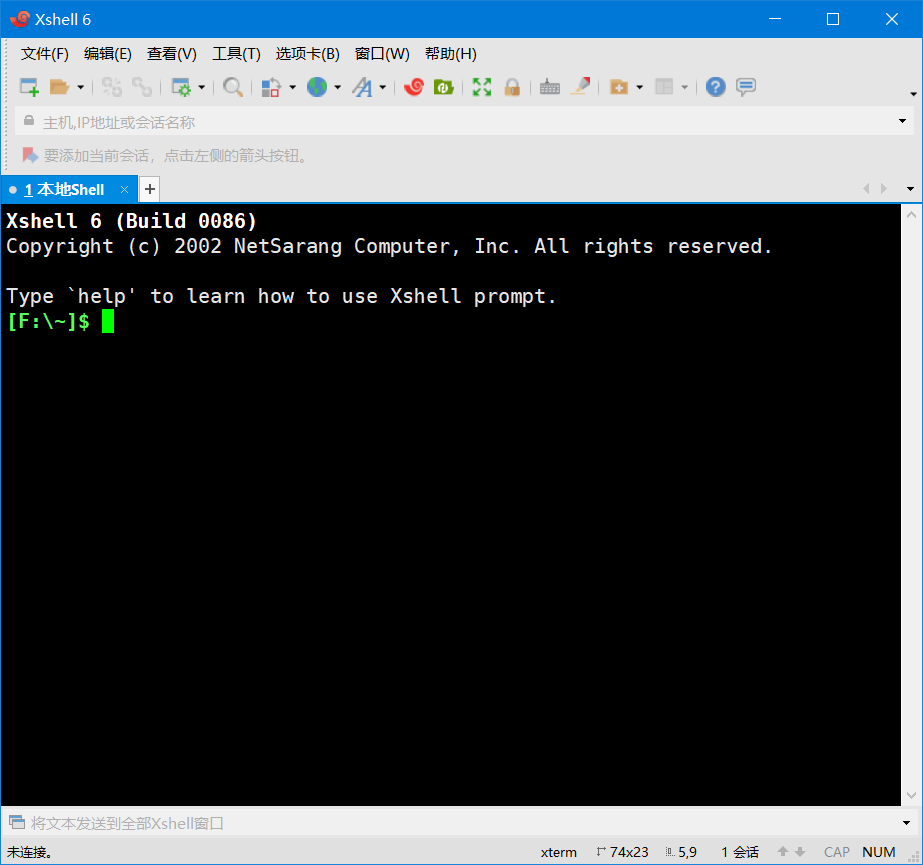
Task: Click compose bar send-to-all window icon
Action: click(17, 822)
